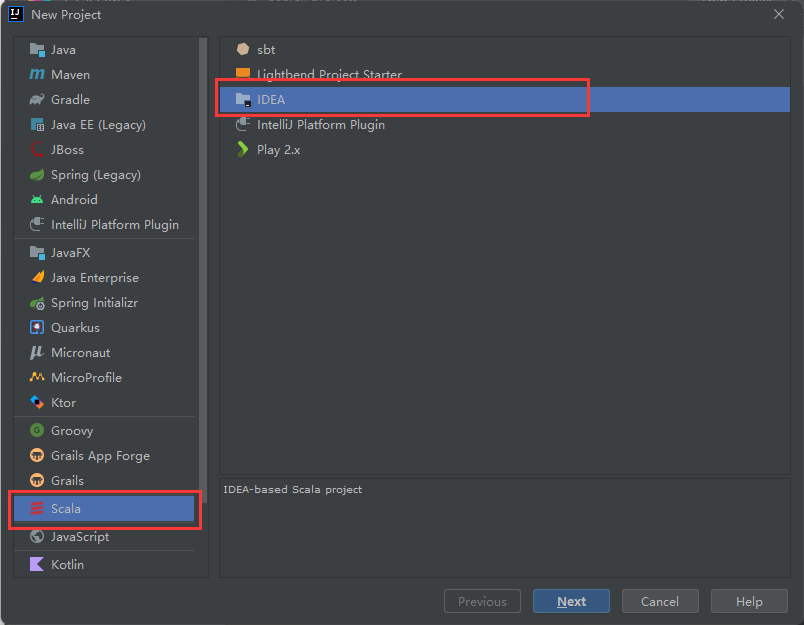Click the Java folder icon
804x625 pixels.
pos(37,50)
